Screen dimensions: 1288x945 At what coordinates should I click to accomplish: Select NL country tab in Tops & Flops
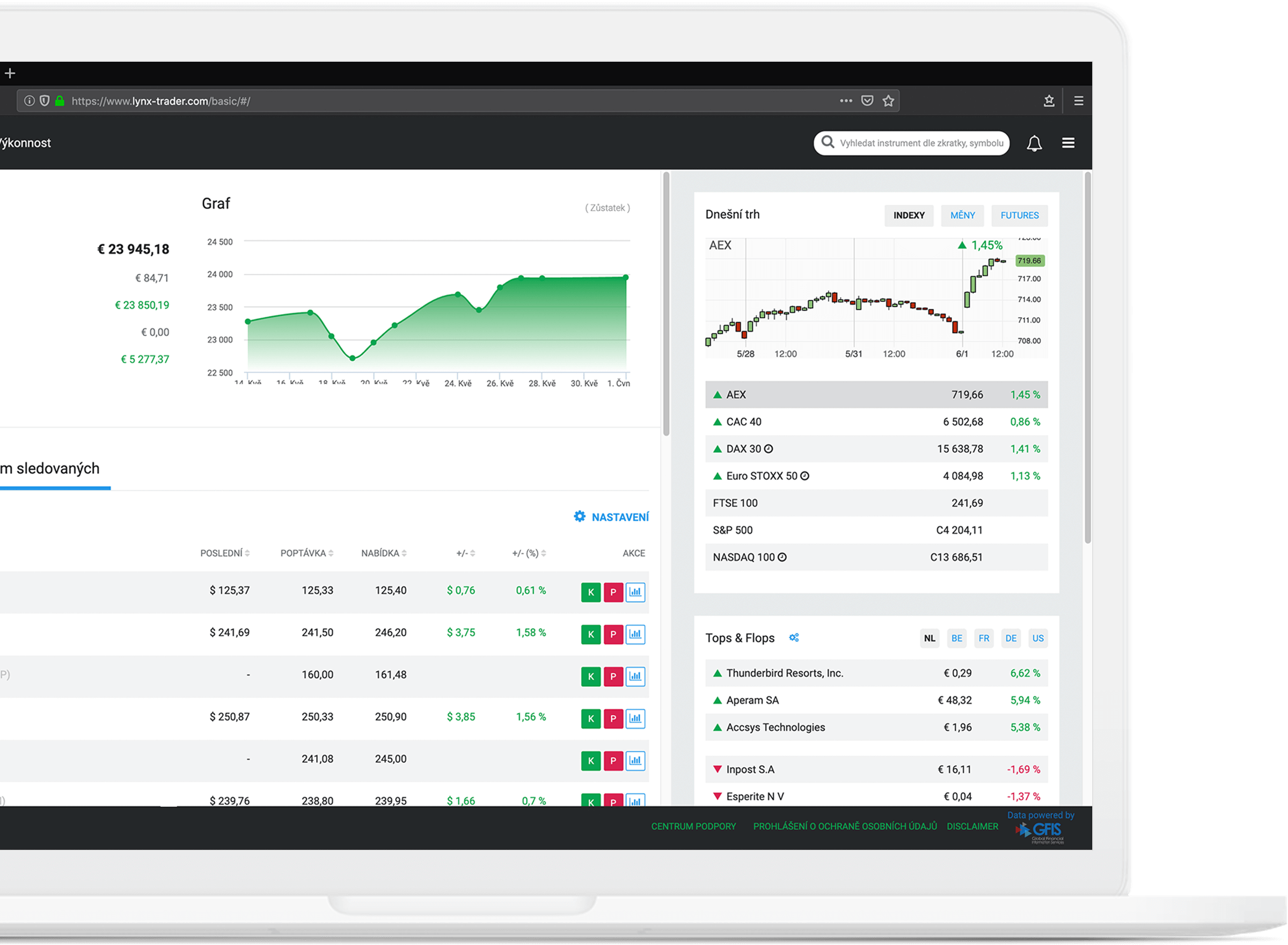[930, 638]
